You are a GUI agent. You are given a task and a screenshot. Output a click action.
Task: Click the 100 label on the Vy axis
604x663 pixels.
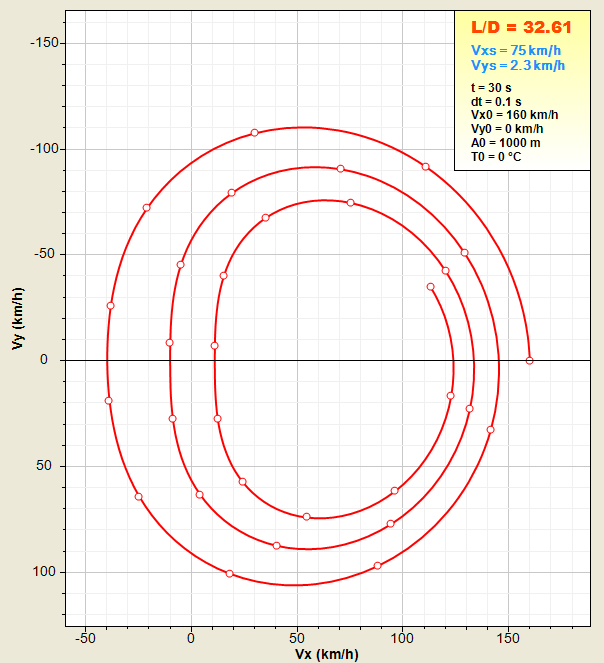(44, 572)
